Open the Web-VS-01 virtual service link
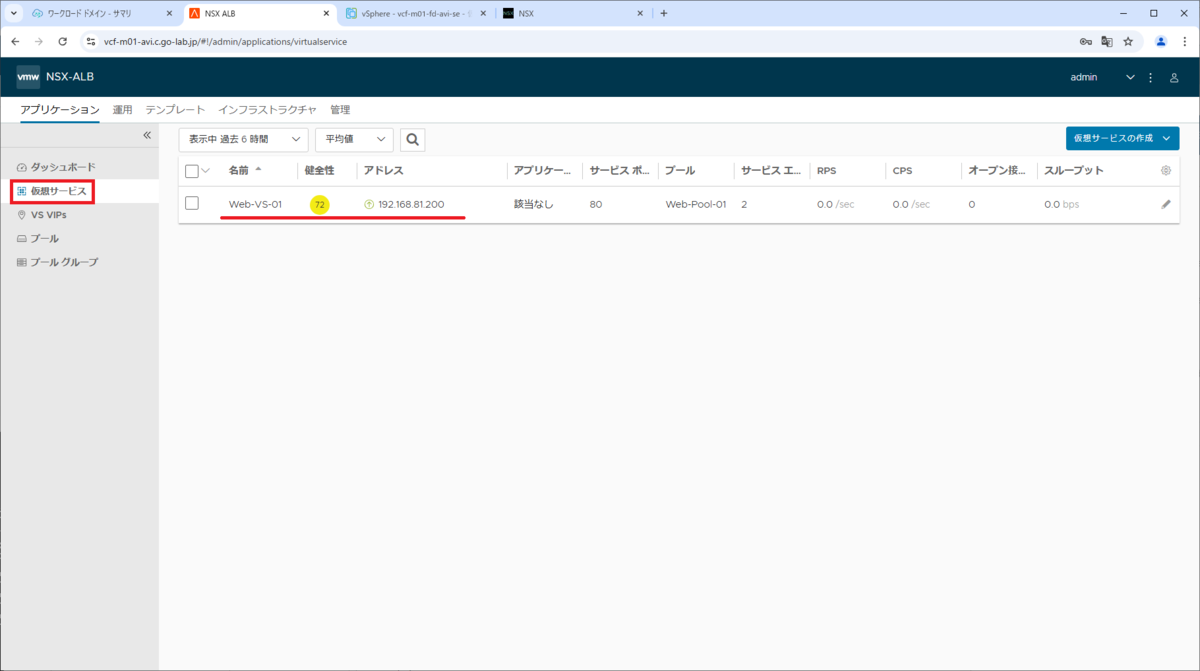 255,204
